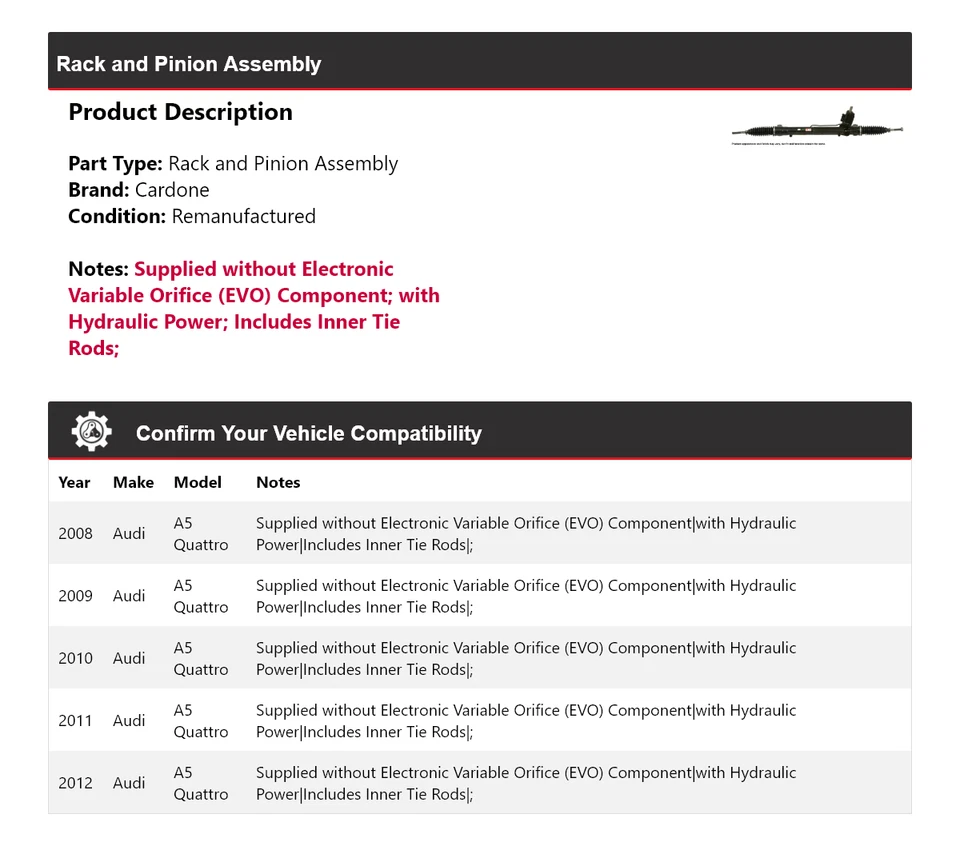Open the rack and pinion product thumbnail
The height and width of the screenshot is (846, 960).
coord(817,128)
